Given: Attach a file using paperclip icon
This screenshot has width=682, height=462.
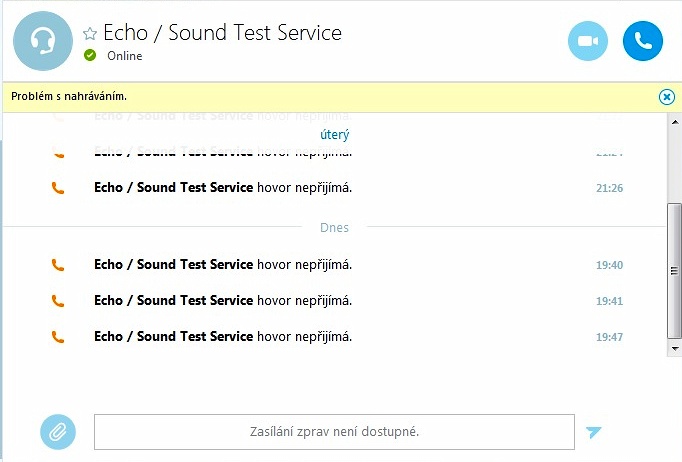Looking at the screenshot, I should [x=58, y=432].
